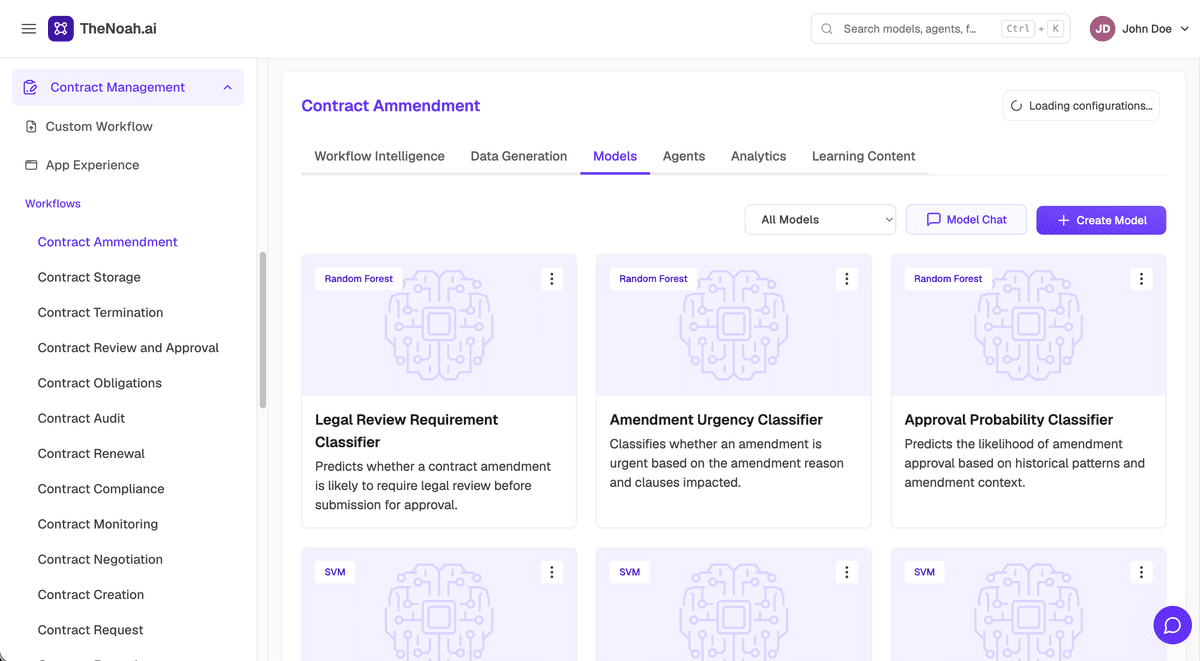Click the Model Chat speech icon
Screen dimensions: 1200x661
pos(934,220)
